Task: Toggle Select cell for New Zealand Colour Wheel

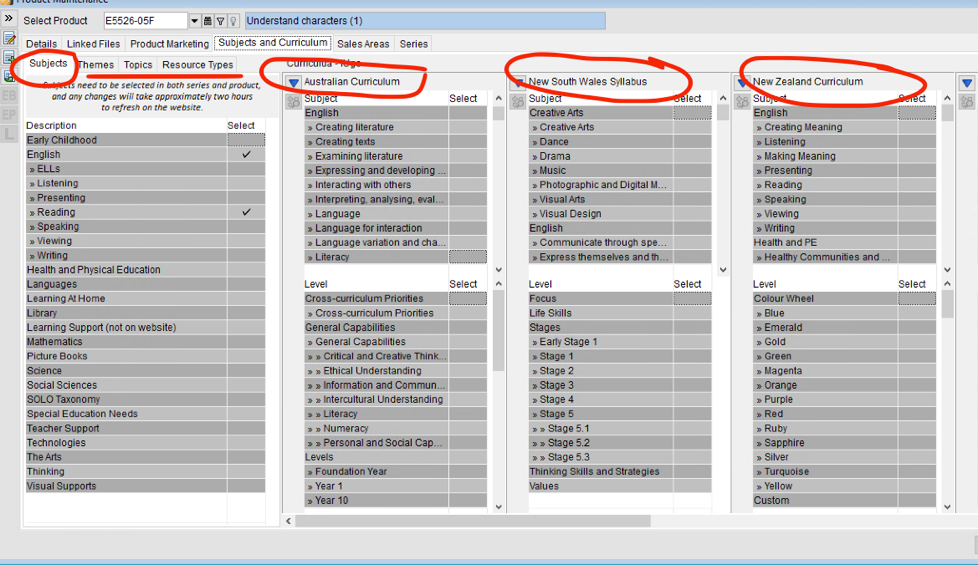Action: pos(916,299)
